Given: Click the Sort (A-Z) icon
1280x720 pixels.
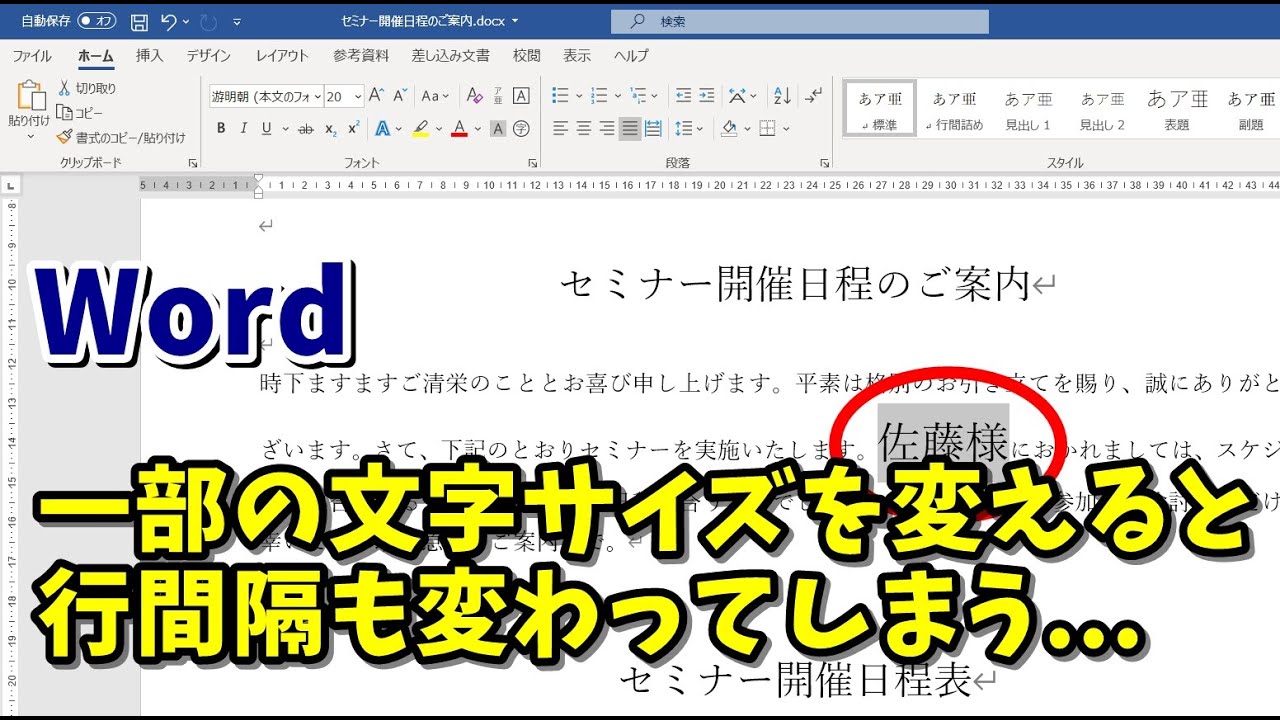Looking at the screenshot, I should tap(783, 96).
